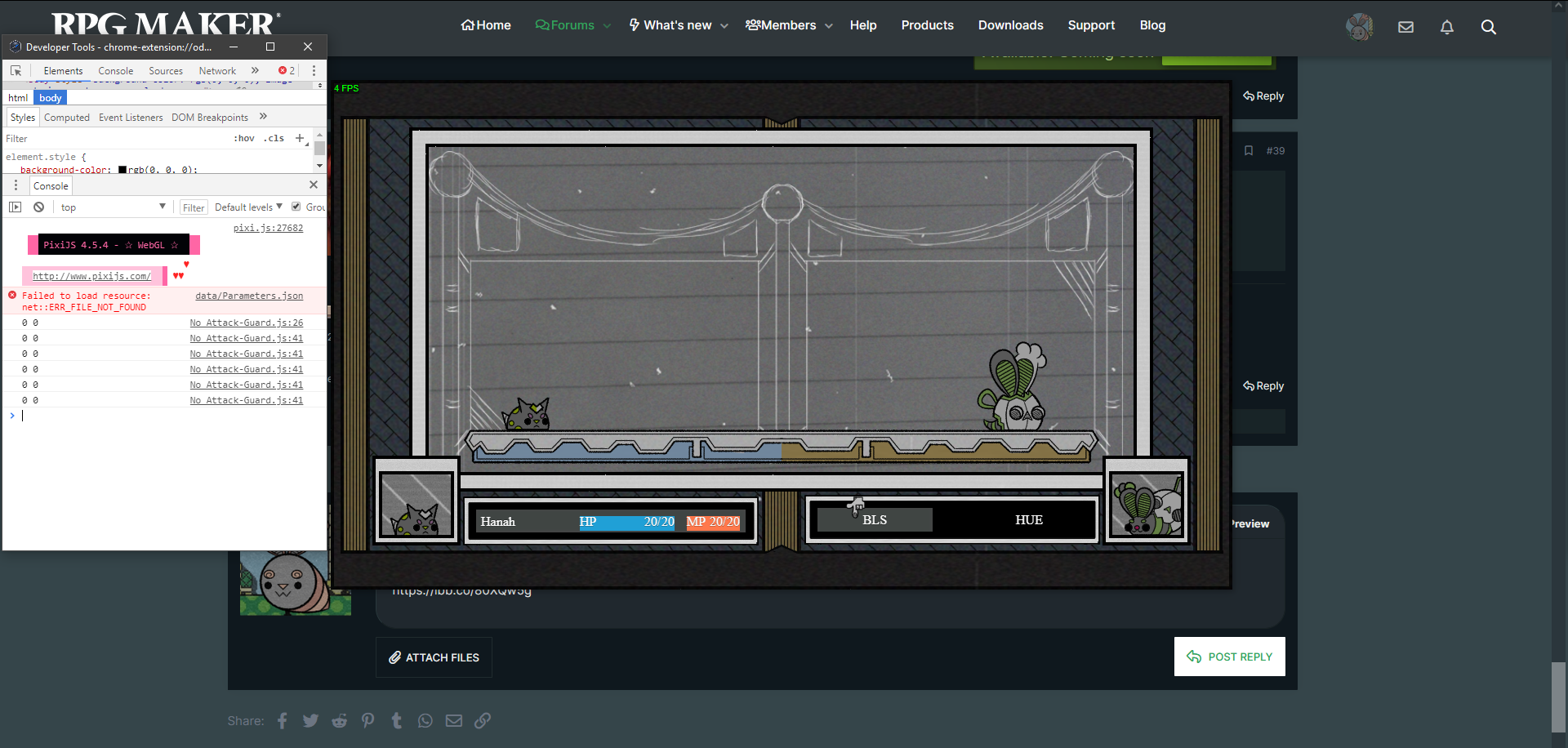The image size is (1568, 748).
Task: Switch to DevTools Console tab
Action: [x=116, y=71]
